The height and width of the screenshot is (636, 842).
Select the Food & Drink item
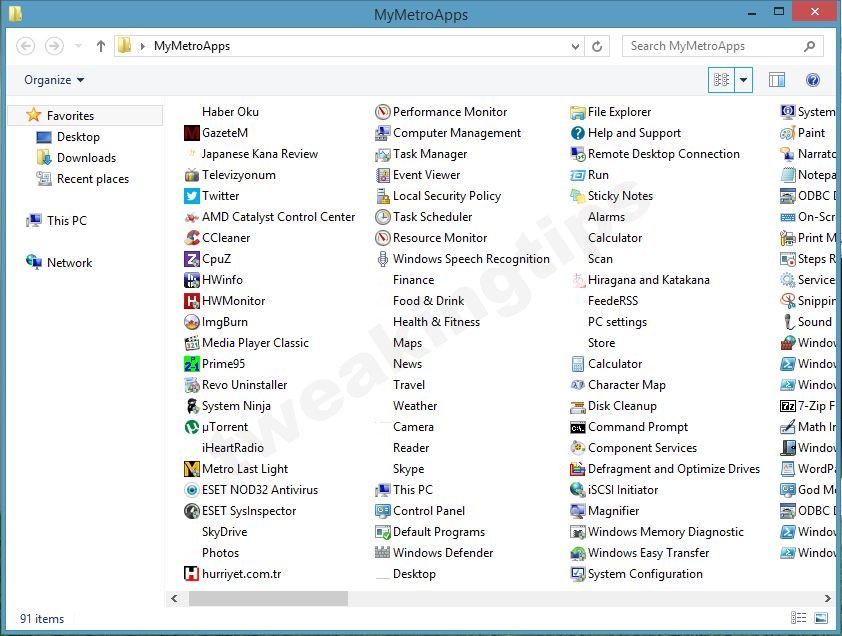[429, 301]
